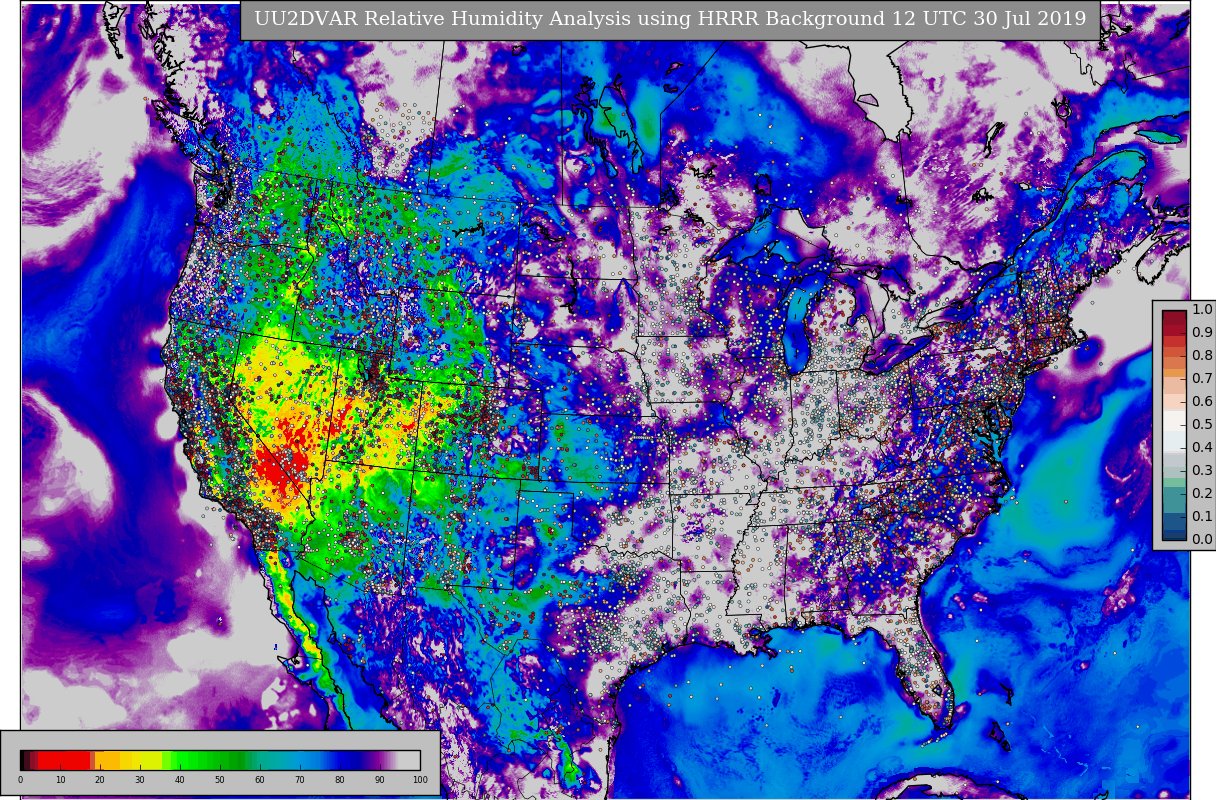Click the 0.7 label on right colorbar

coord(1202,378)
